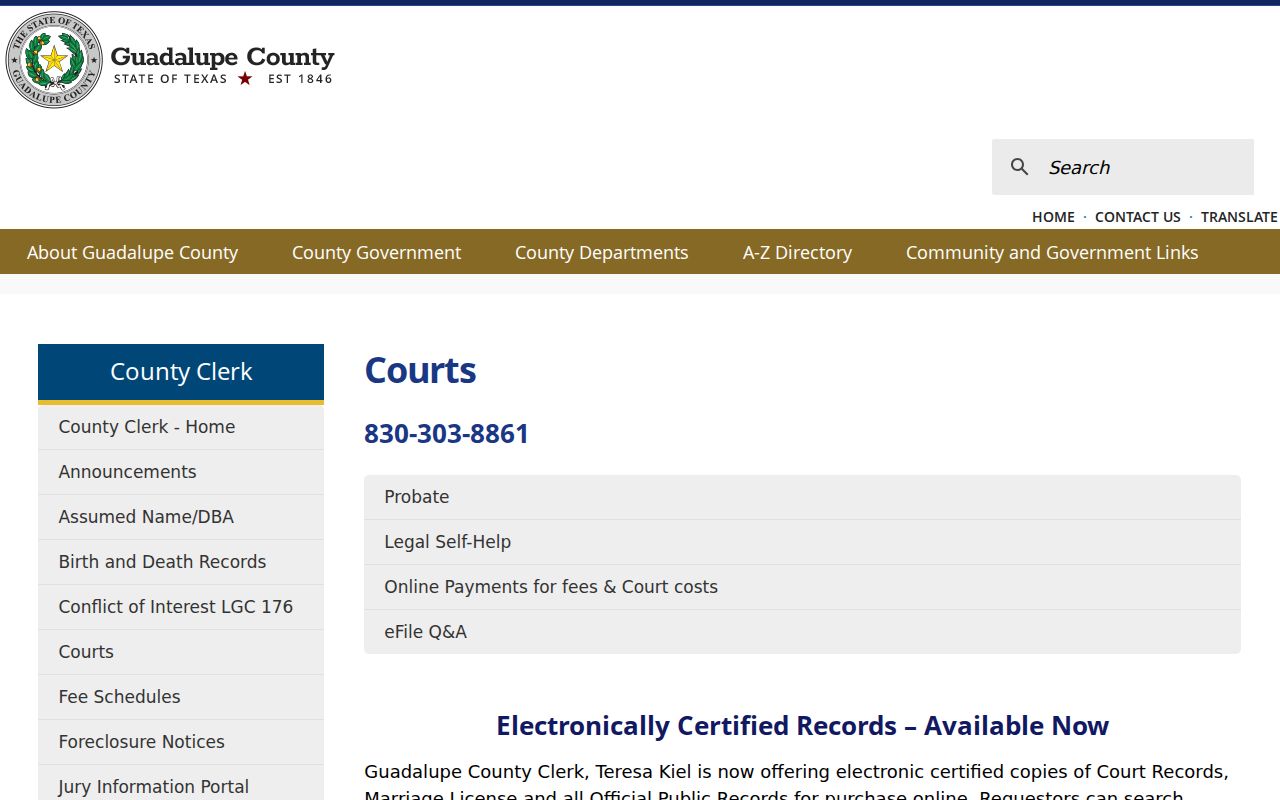
Task: Click the phone number 830-303-8861
Action: pos(446,434)
